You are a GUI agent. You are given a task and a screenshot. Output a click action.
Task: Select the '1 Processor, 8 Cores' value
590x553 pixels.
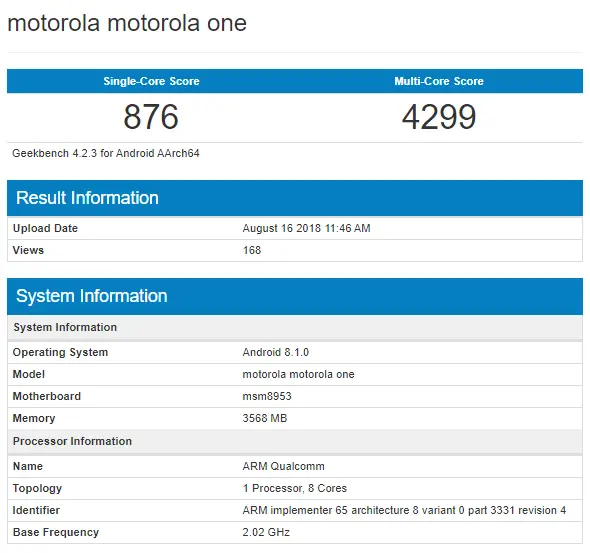pyautogui.click(x=295, y=488)
